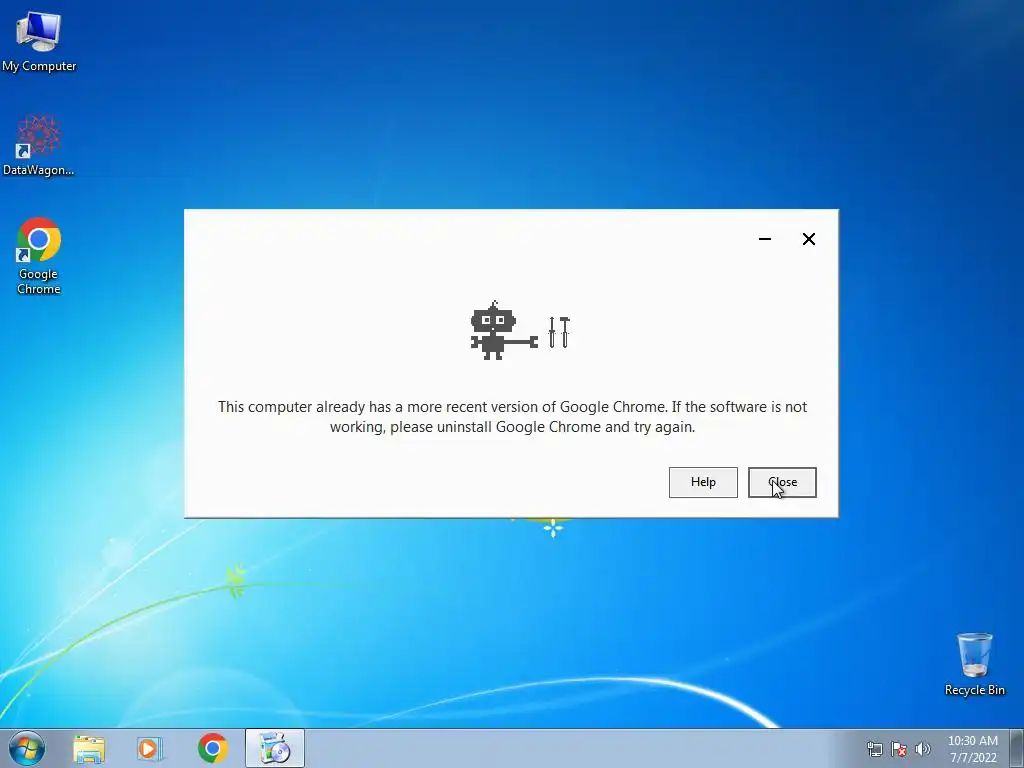Click the Help button in dialog

point(703,482)
